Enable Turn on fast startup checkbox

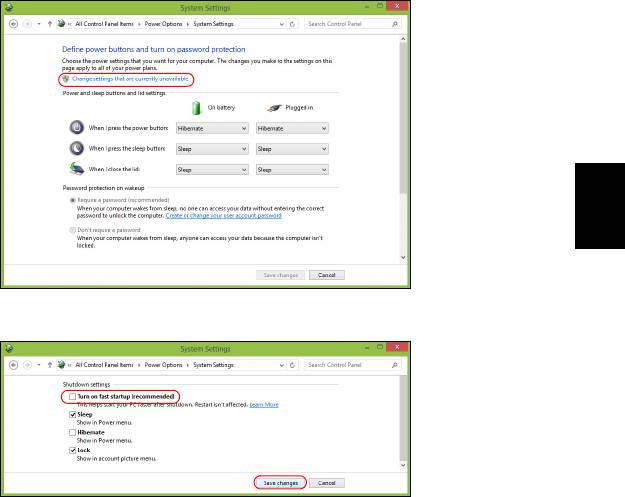click(72, 396)
